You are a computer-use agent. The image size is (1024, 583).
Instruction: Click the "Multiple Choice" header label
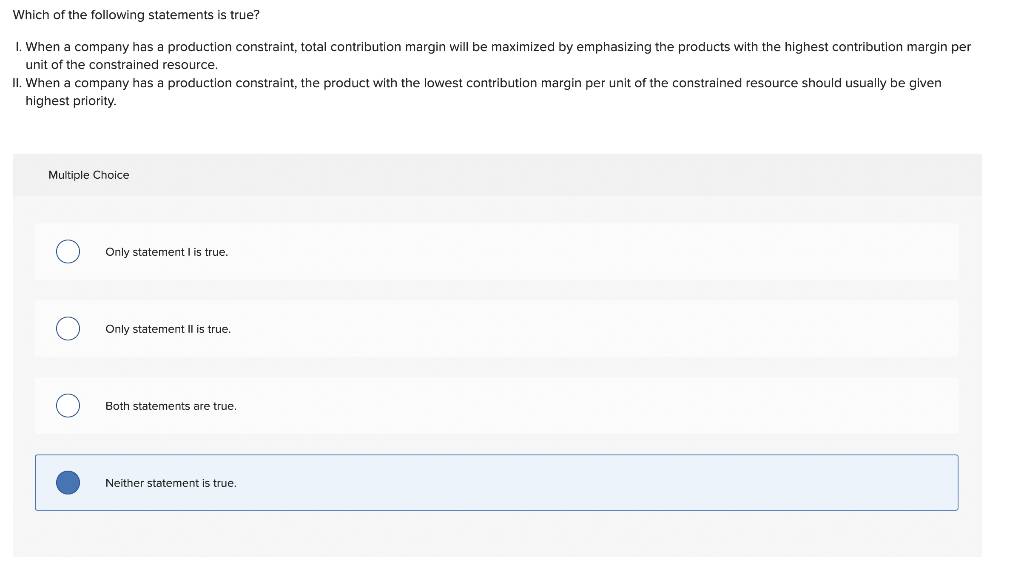point(88,175)
